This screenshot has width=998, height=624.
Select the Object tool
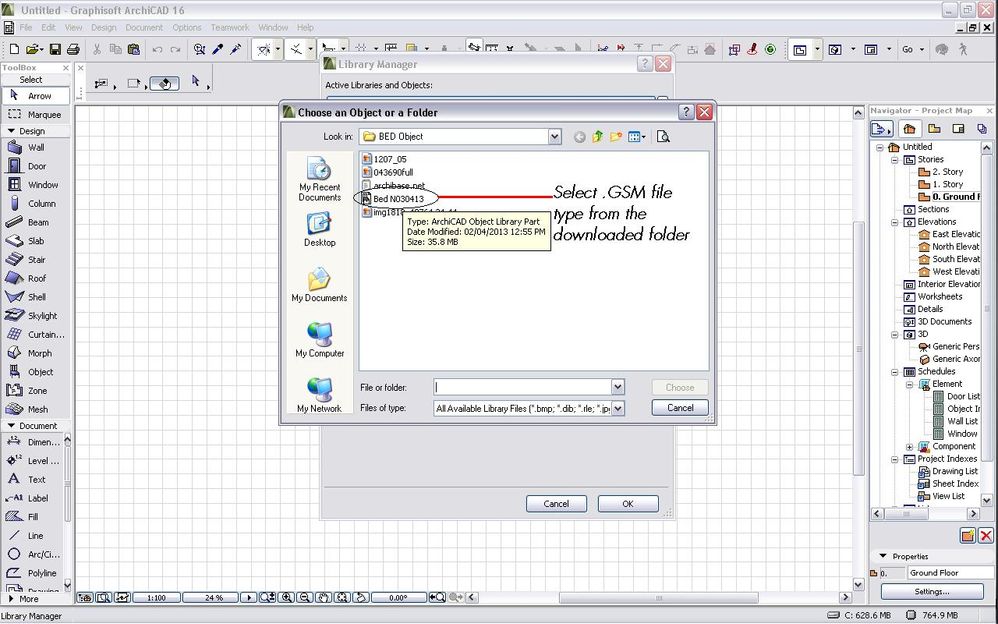coord(36,372)
